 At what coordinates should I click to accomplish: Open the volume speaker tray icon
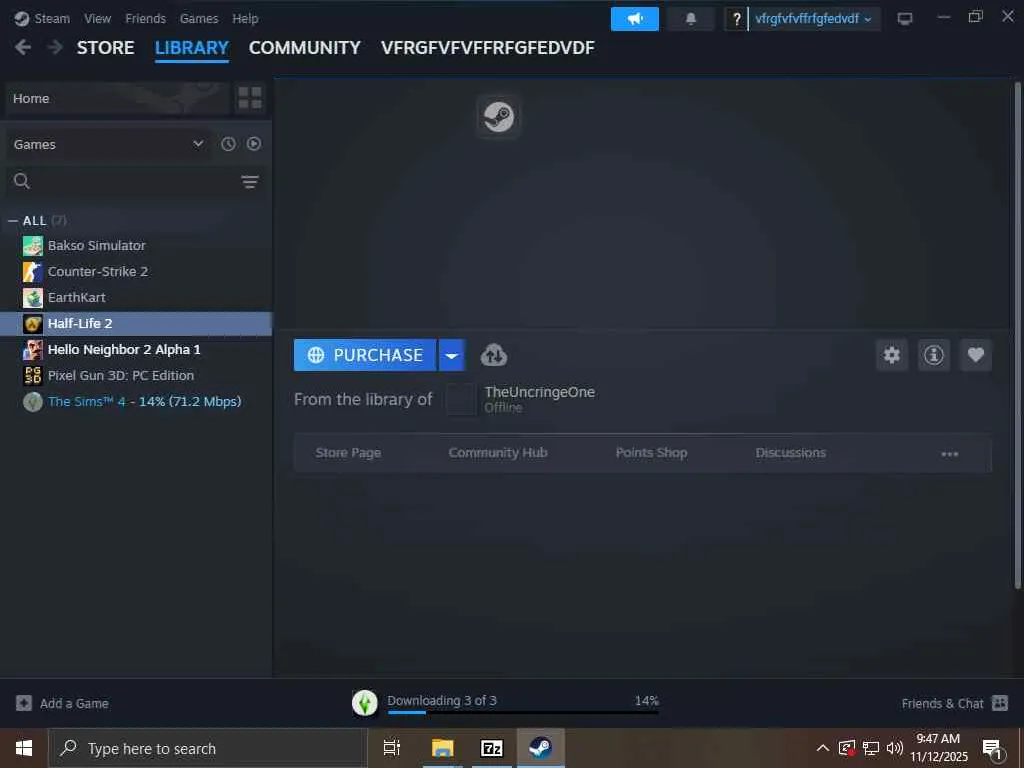coord(894,748)
